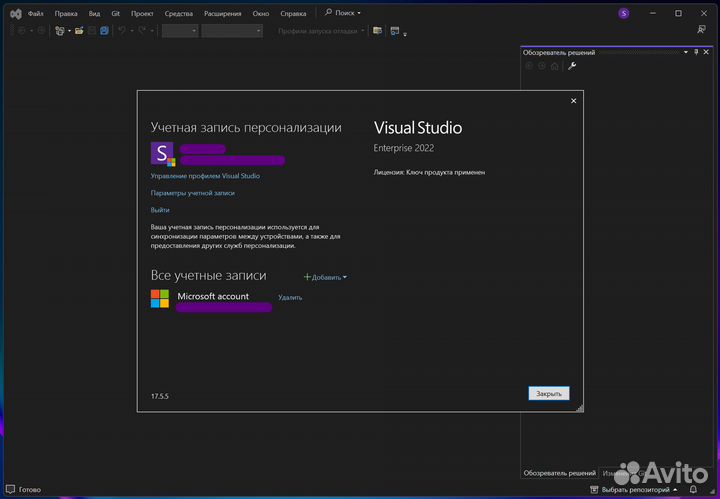Click the wrench icon in Solution Explorer
720x499 pixels.
point(572,66)
